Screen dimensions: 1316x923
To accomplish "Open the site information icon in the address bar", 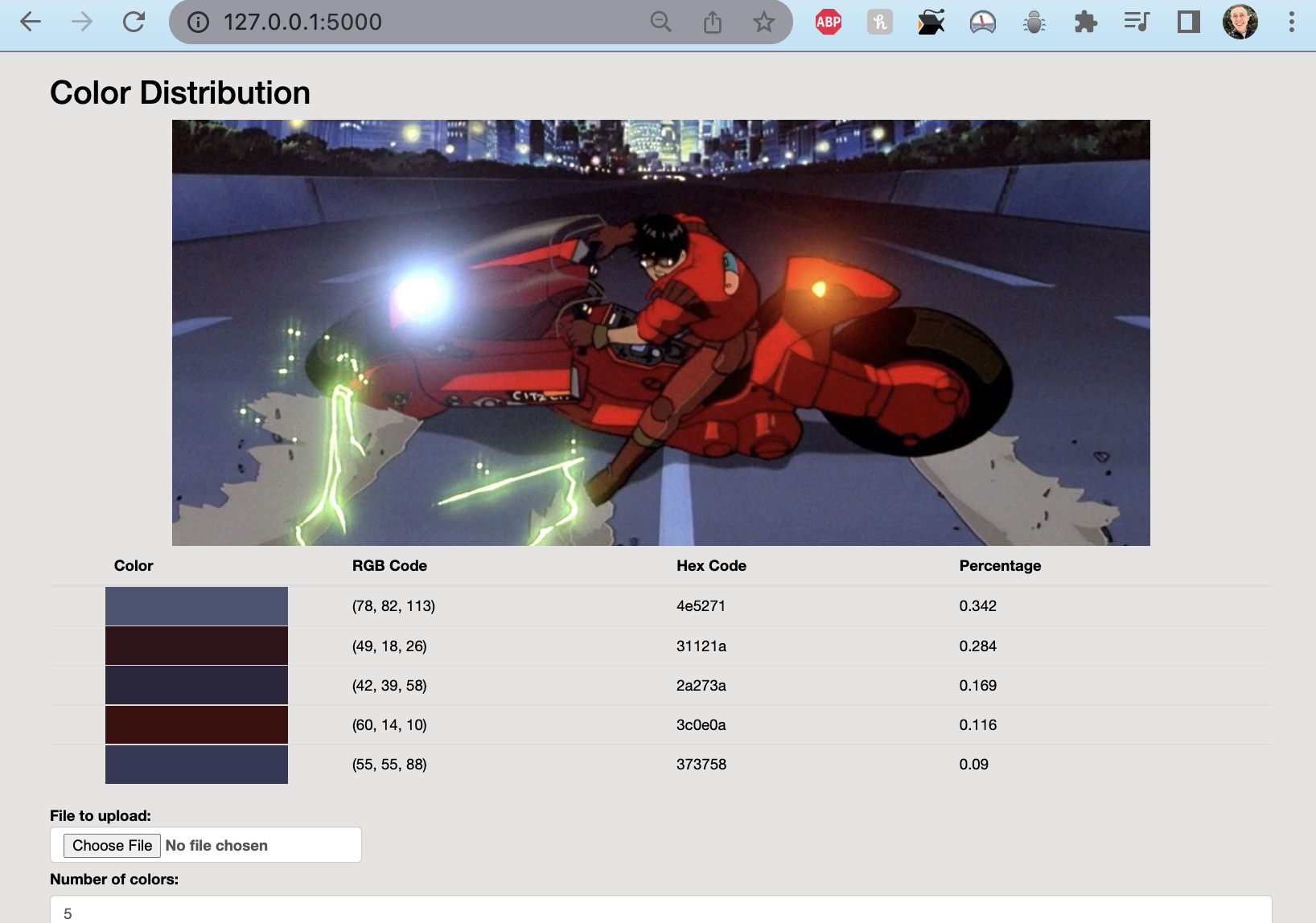I will tap(198, 22).
